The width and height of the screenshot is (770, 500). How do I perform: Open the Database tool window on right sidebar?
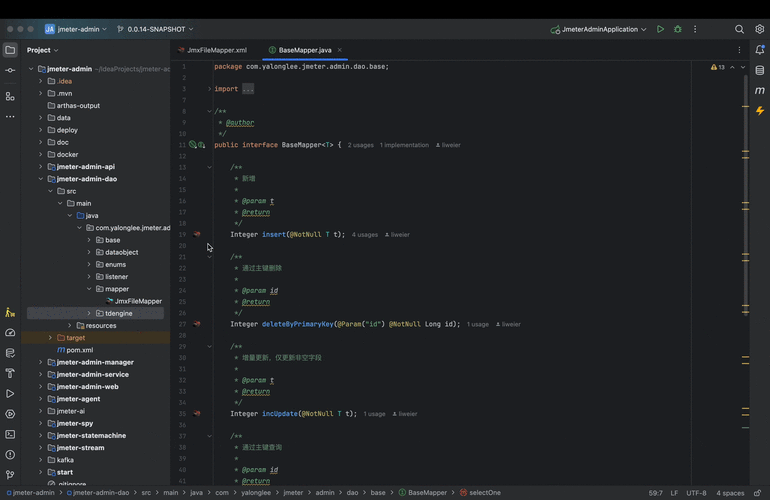(x=760, y=70)
